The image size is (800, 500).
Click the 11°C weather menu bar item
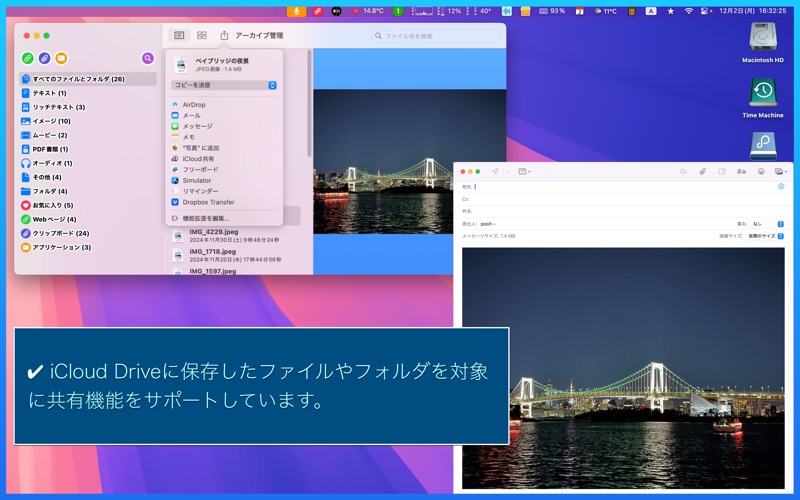tap(606, 11)
